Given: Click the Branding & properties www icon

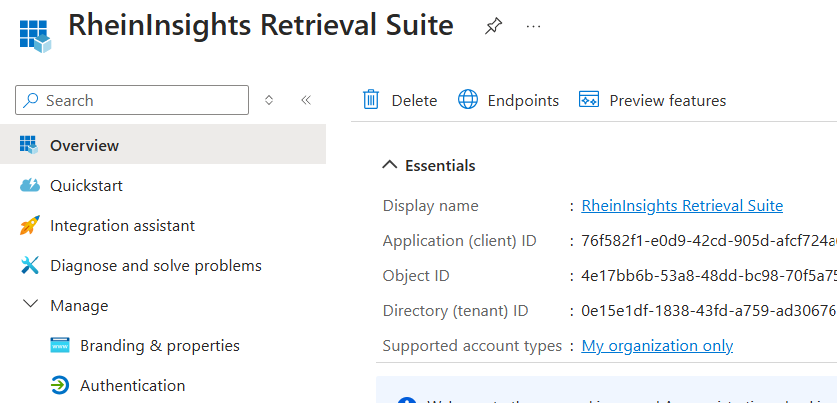Looking at the screenshot, I should click(60, 345).
